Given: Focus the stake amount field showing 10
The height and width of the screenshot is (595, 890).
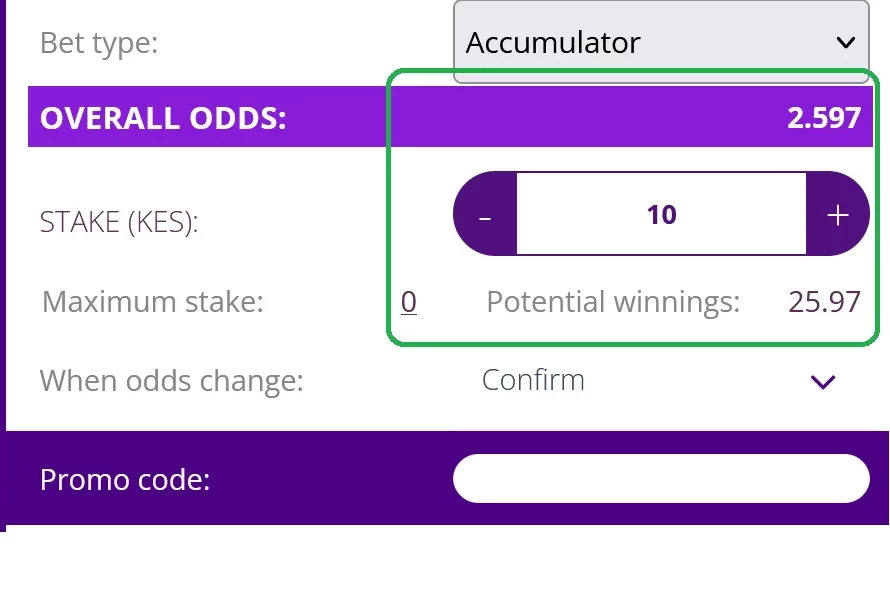Looking at the screenshot, I should (x=661, y=214).
